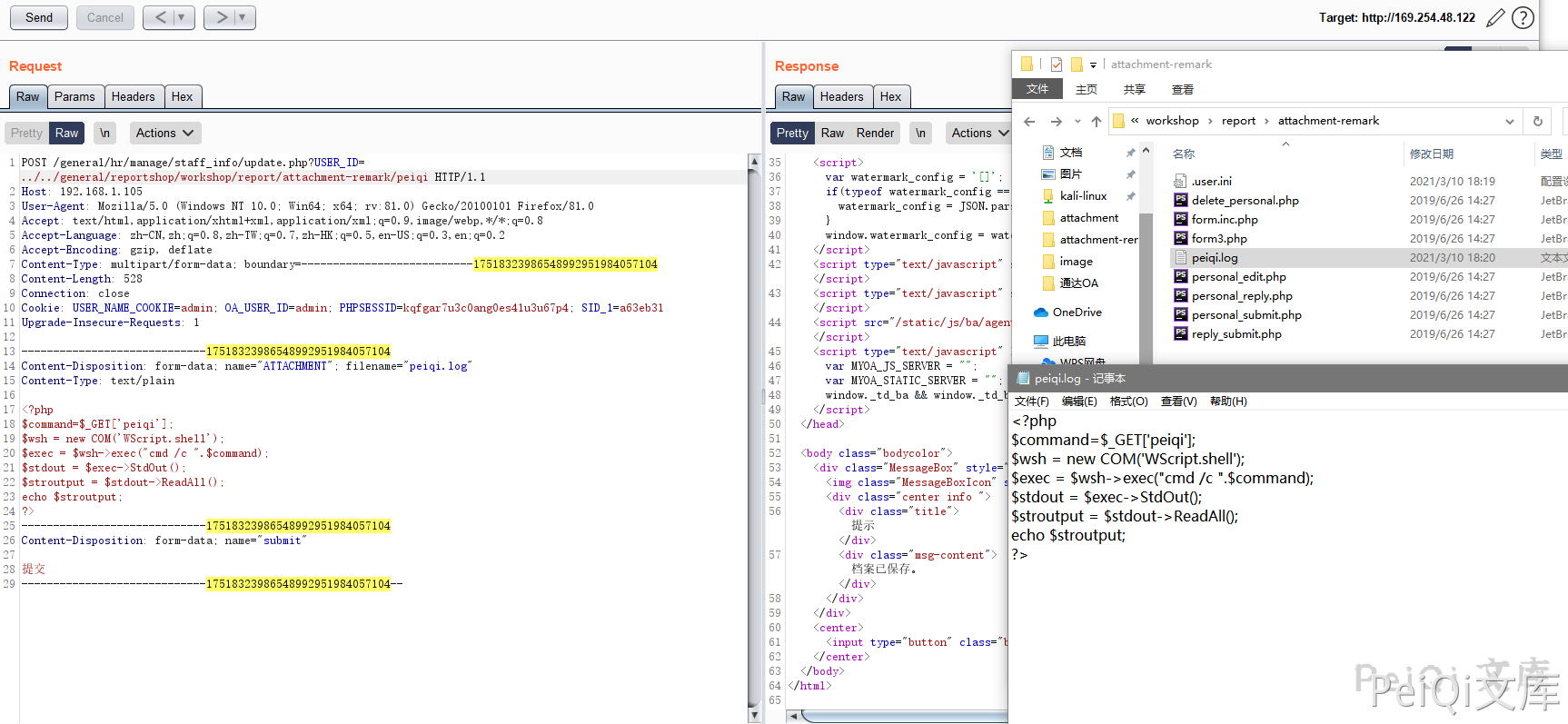
Task: Switch Response view to Render
Action: coord(875,133)
